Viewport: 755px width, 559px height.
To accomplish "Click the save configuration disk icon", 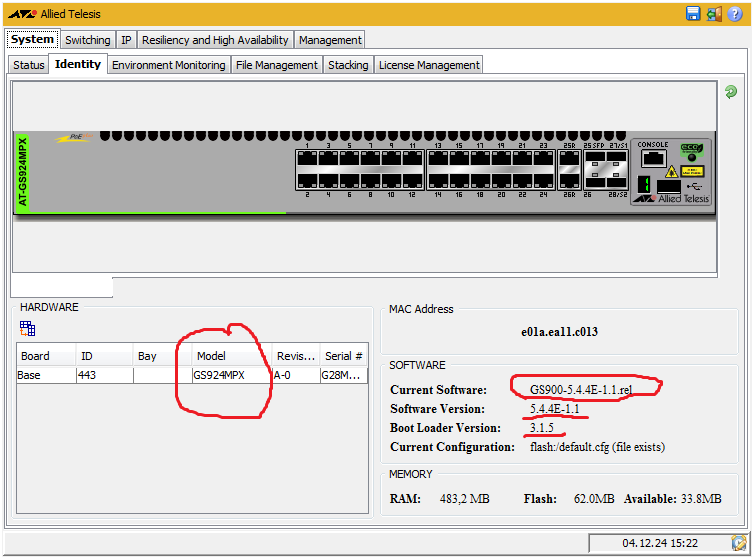I will pos(693,13).
